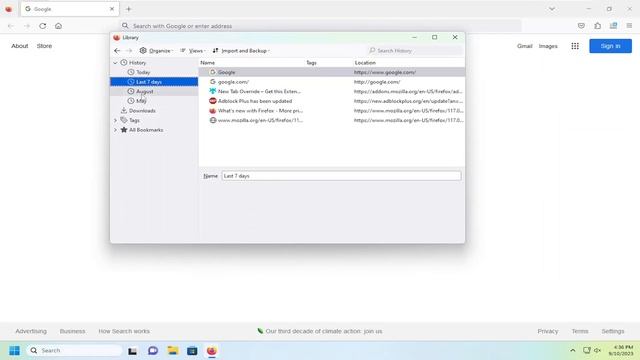The width and height of the screenshot is (640, 360).
Task: Open Google apps grid icon
Action: pyautogui.click(x=575, y=46)
